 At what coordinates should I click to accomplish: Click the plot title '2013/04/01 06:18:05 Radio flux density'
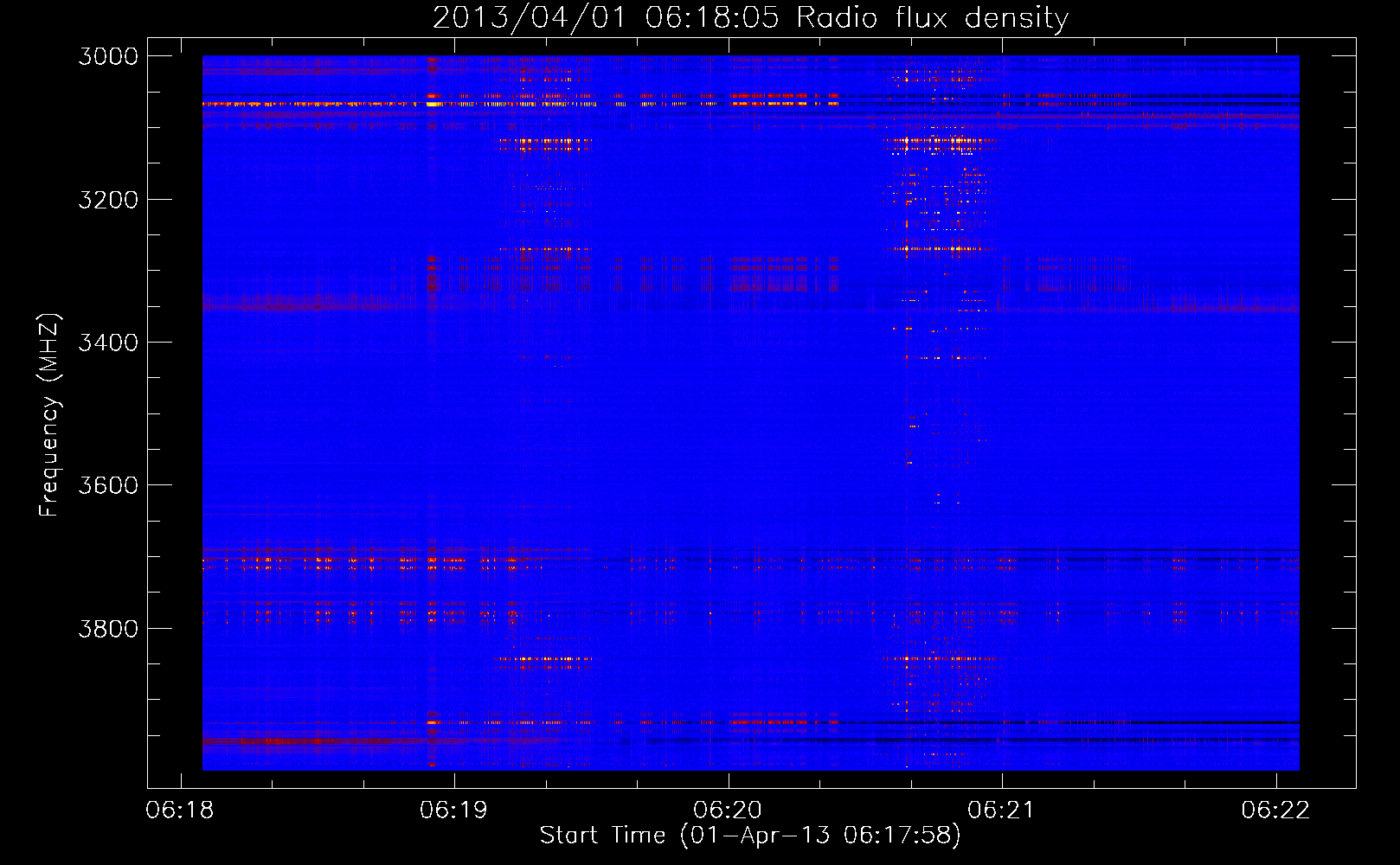750,18
